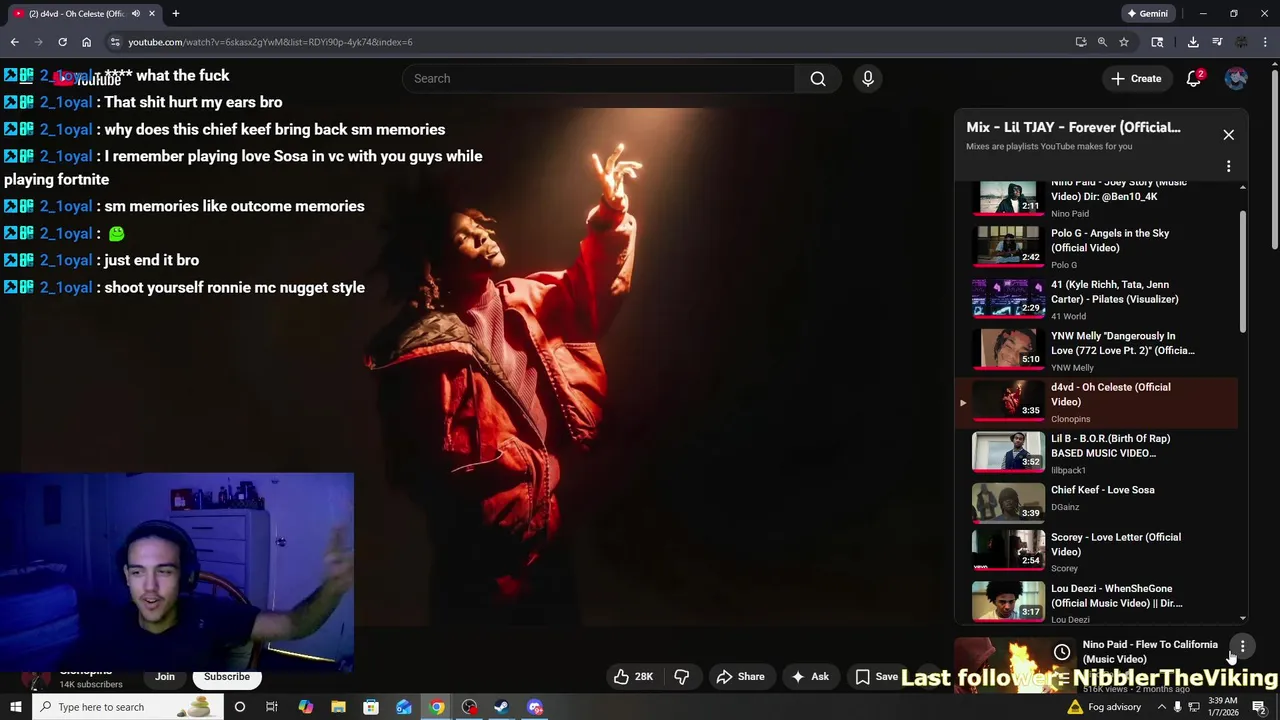This screenshot has height=720, width=1280.
Task: Open the Windows Start menu
Action: [15, 707]
